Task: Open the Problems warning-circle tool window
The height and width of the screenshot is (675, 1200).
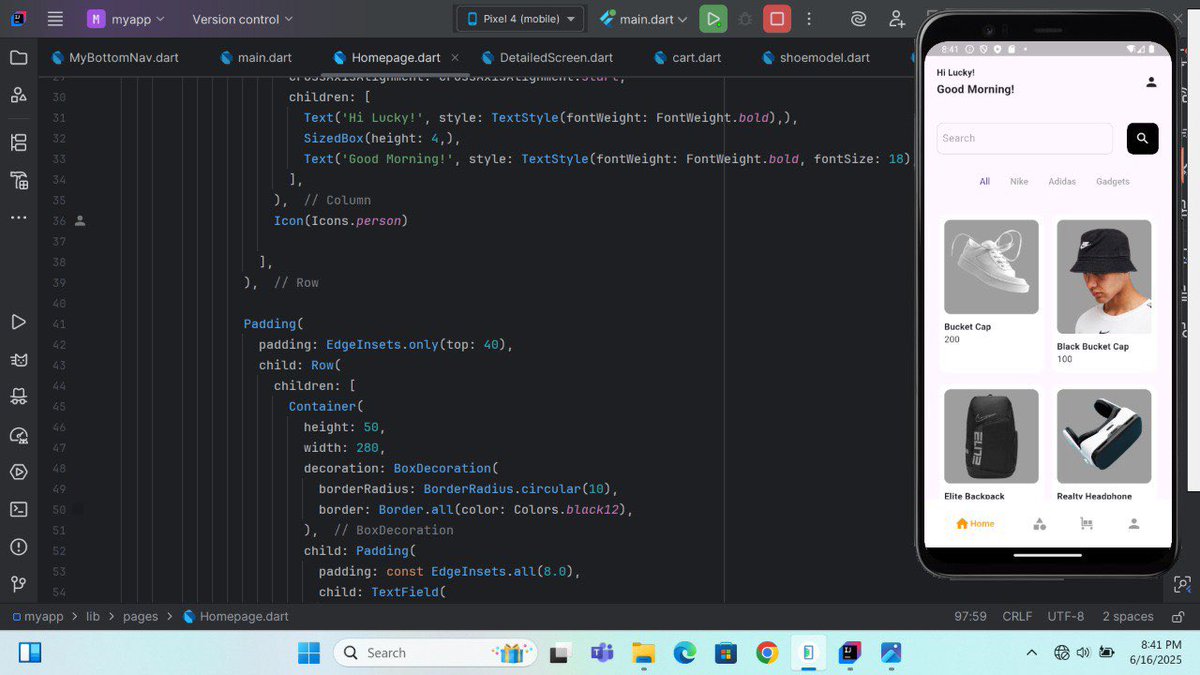Action: pyautogui.click(x=18, y=547)
